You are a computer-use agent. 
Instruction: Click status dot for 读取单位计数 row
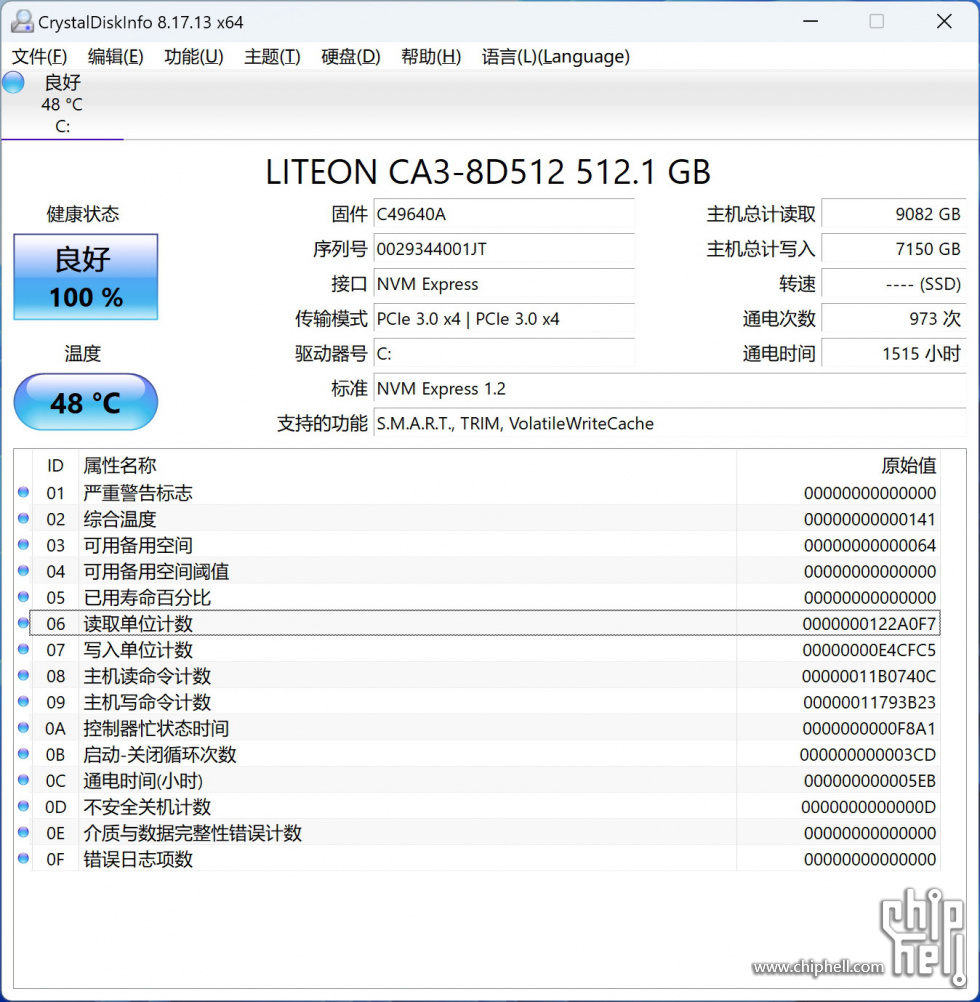(24, 622)
